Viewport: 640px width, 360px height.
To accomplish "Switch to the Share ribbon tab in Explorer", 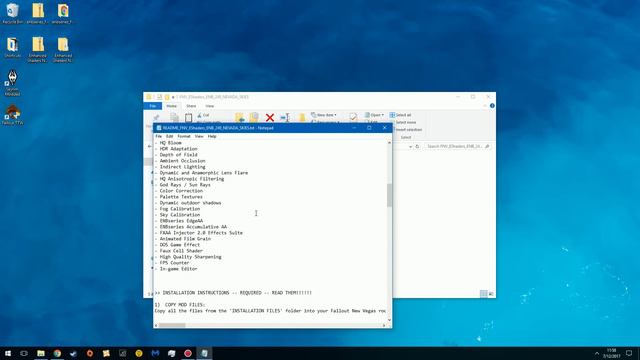I will tap(191, 106).
